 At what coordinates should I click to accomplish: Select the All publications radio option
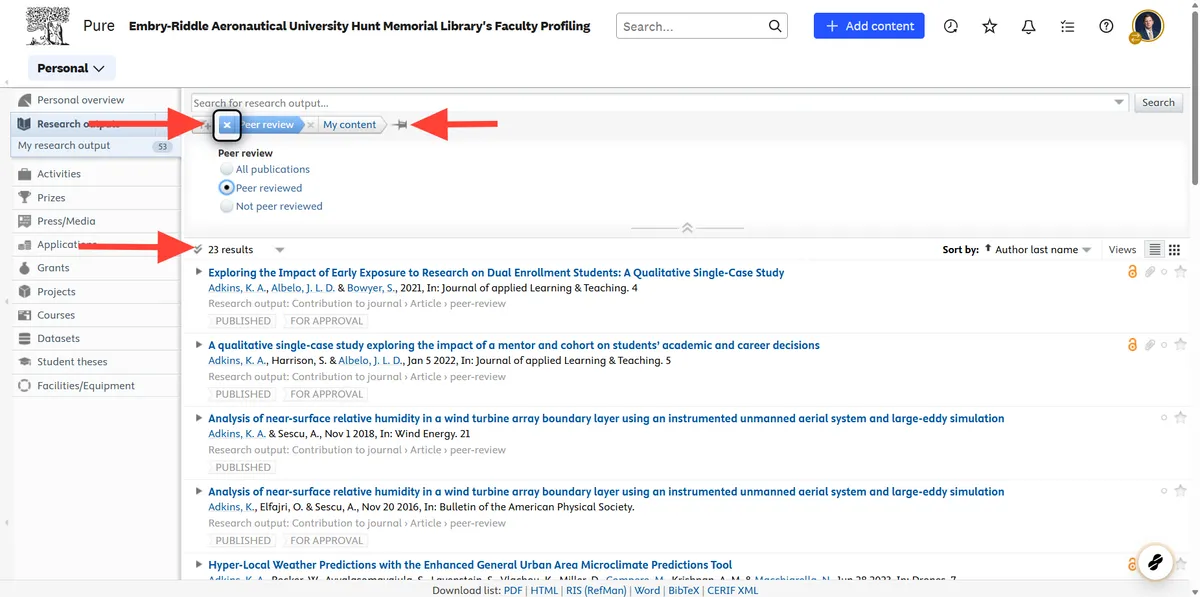[227, 169]
